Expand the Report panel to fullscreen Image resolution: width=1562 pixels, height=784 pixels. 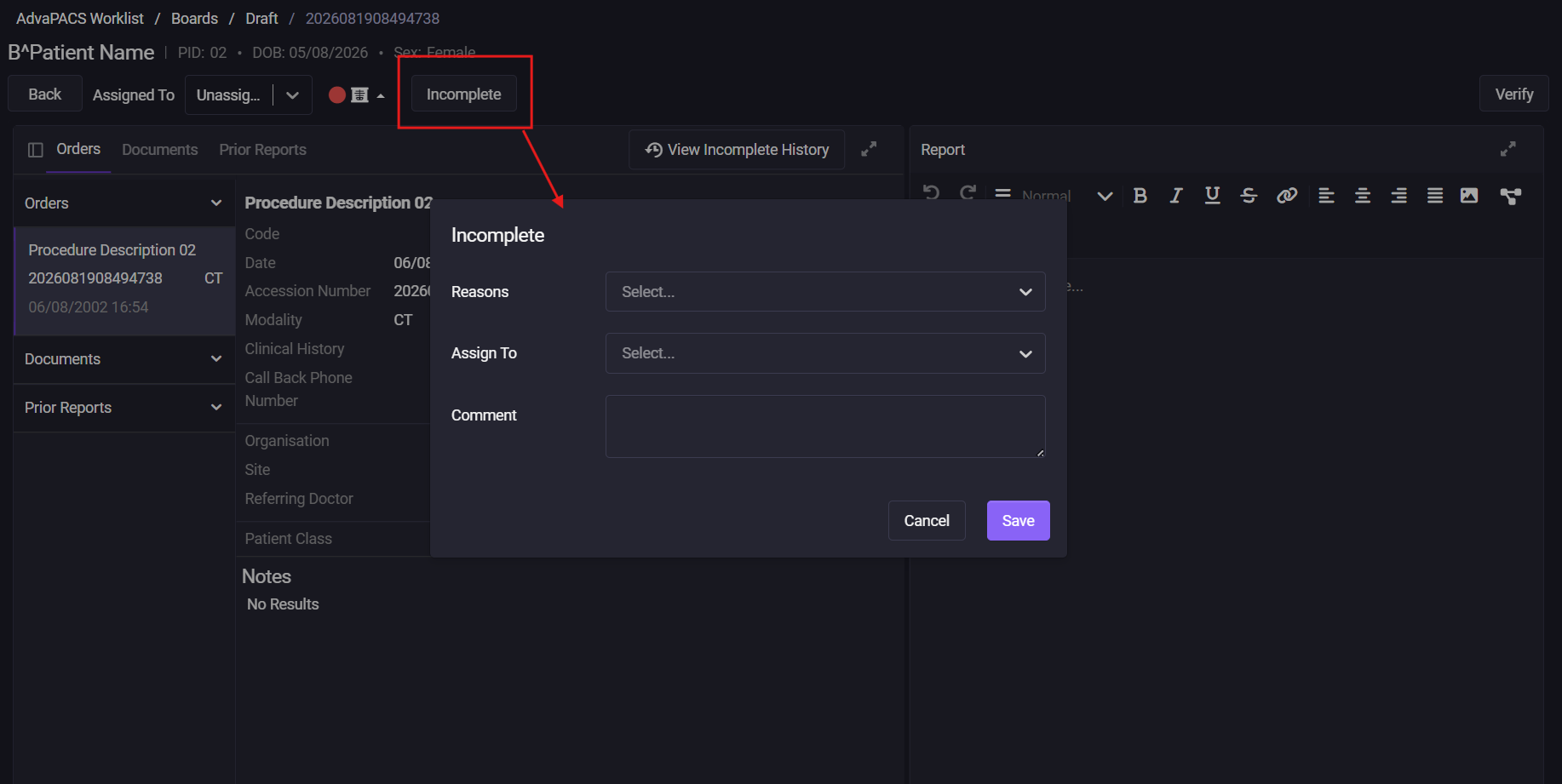point(1507,149)
